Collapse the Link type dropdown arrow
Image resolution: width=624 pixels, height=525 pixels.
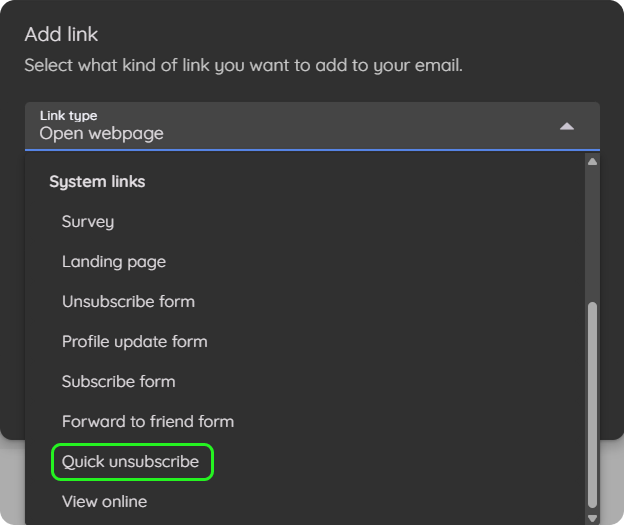pos(567,127)
